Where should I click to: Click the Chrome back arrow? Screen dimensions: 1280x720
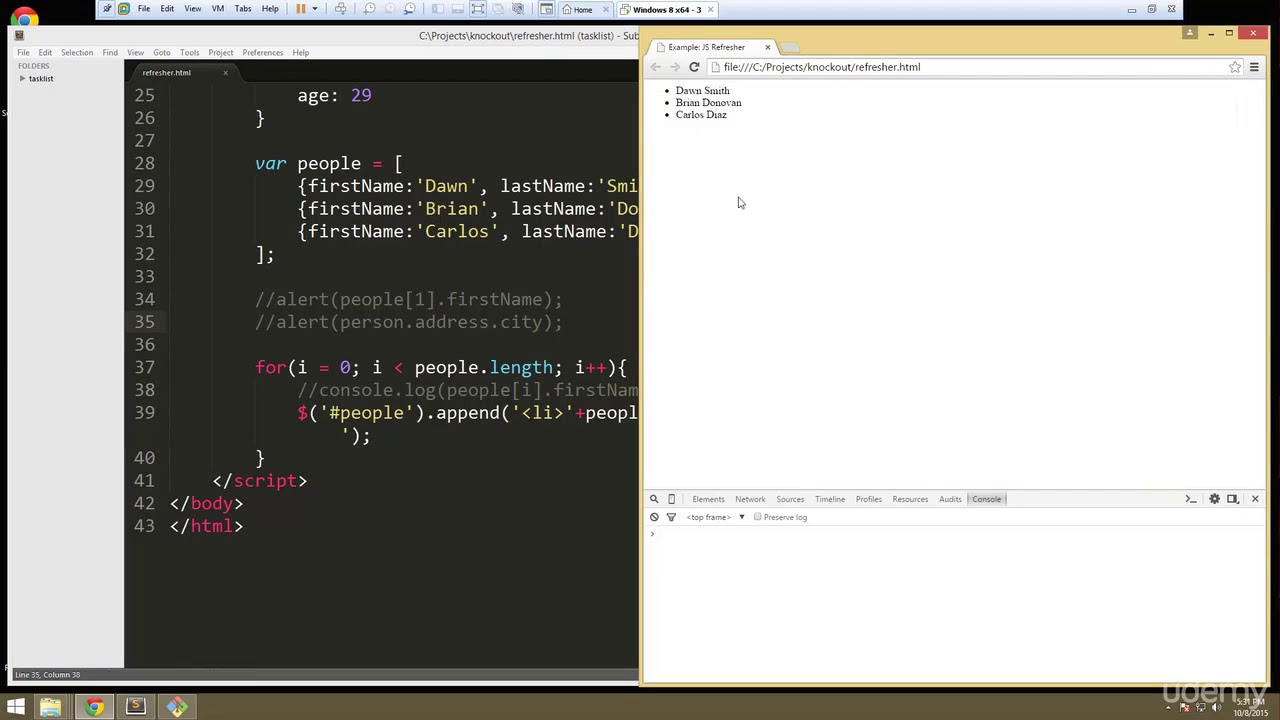[656, 67]
